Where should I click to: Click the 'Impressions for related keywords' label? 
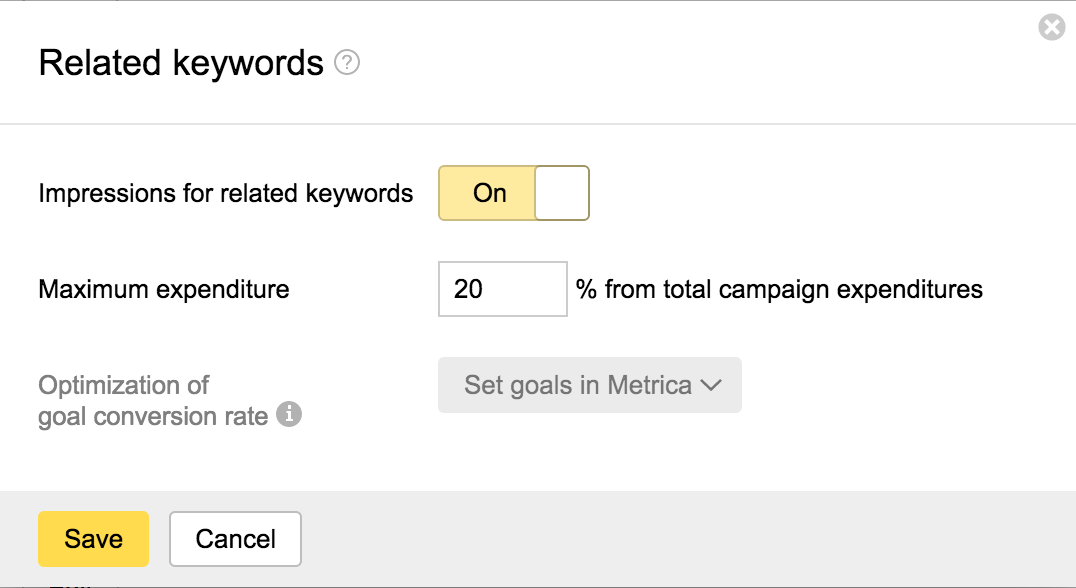click(x=225, y=193)
